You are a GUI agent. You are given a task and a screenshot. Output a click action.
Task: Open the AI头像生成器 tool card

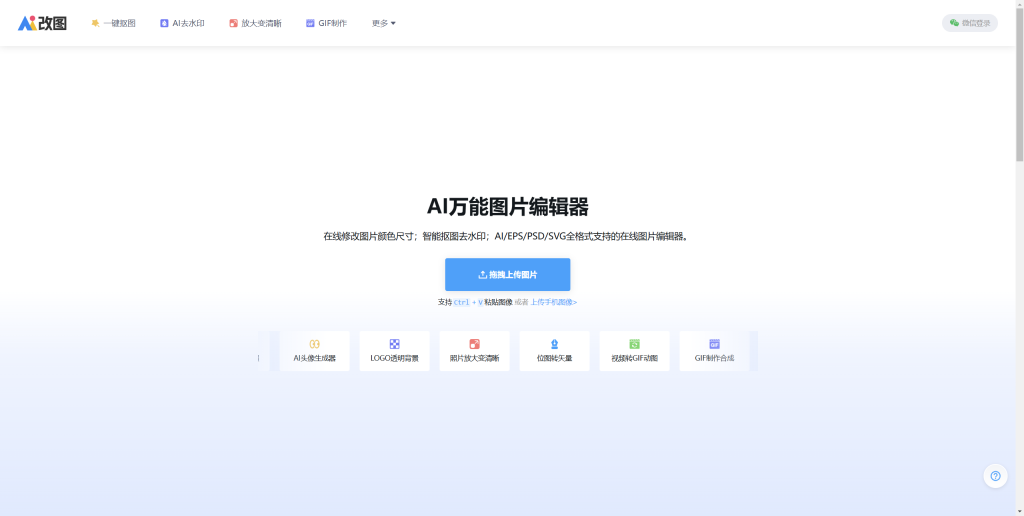coord(314,351)
